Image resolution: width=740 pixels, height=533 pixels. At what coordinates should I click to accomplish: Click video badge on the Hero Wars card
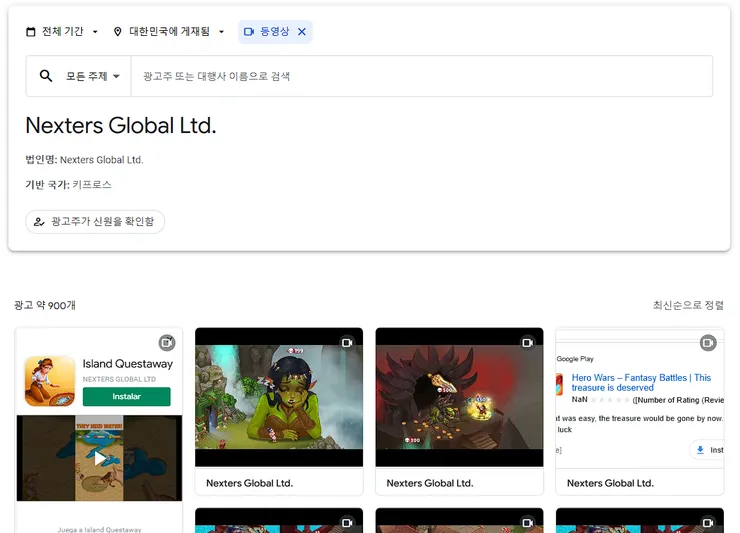[708, 343]
